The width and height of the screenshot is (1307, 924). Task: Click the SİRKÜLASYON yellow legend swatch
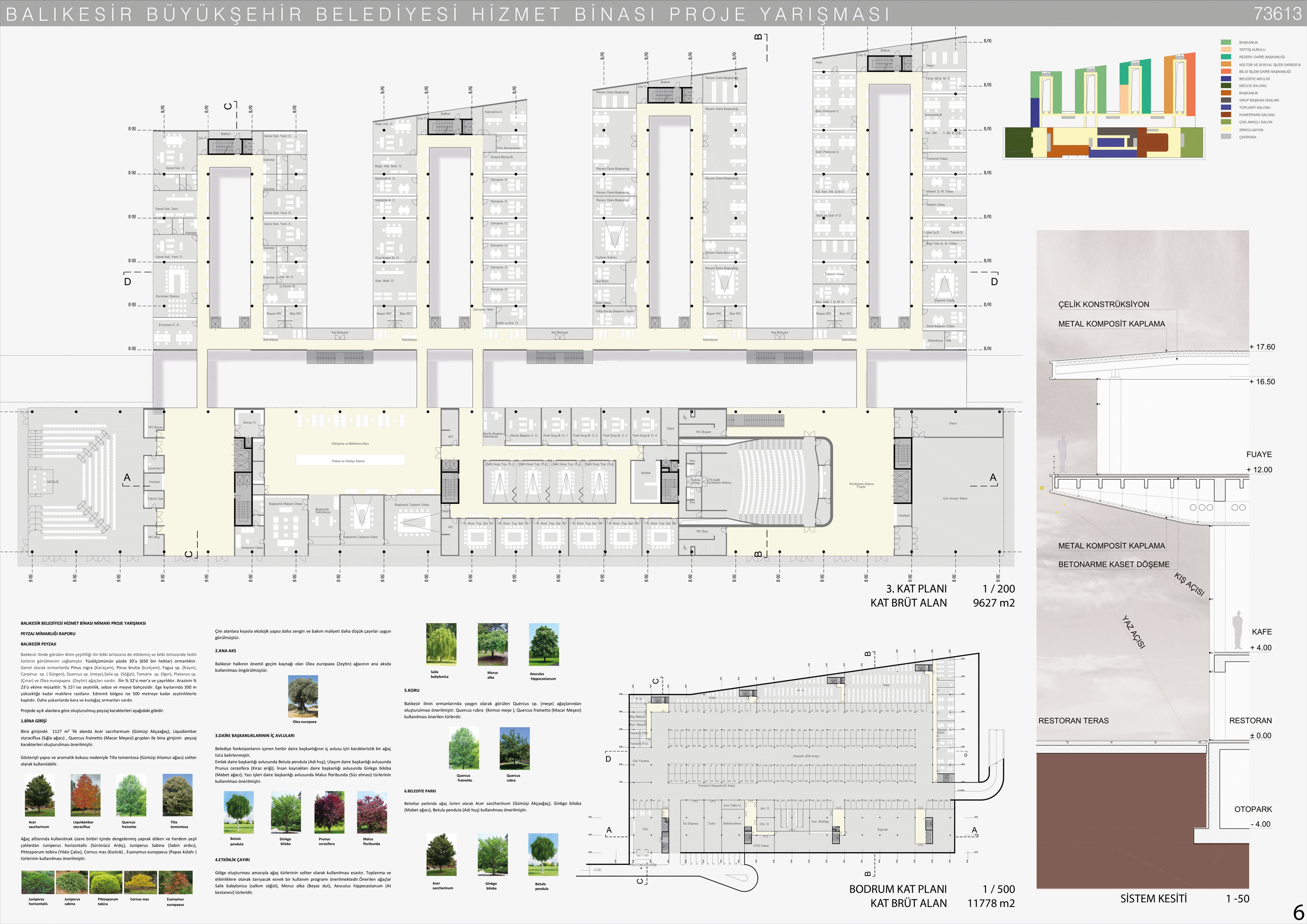coord(1226,129)
